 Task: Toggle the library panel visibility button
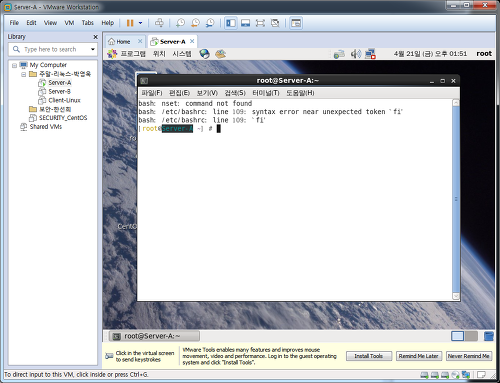(231, 23)
